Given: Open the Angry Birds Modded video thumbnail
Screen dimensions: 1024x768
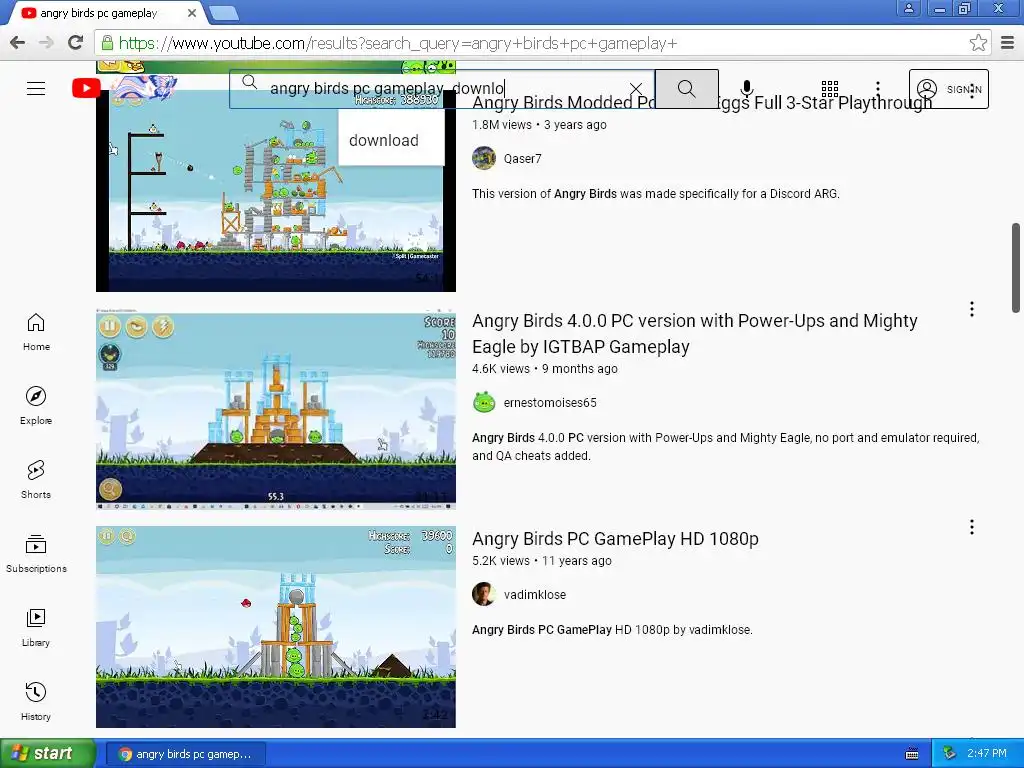Looking at the screenshot, I should point(276,196).
